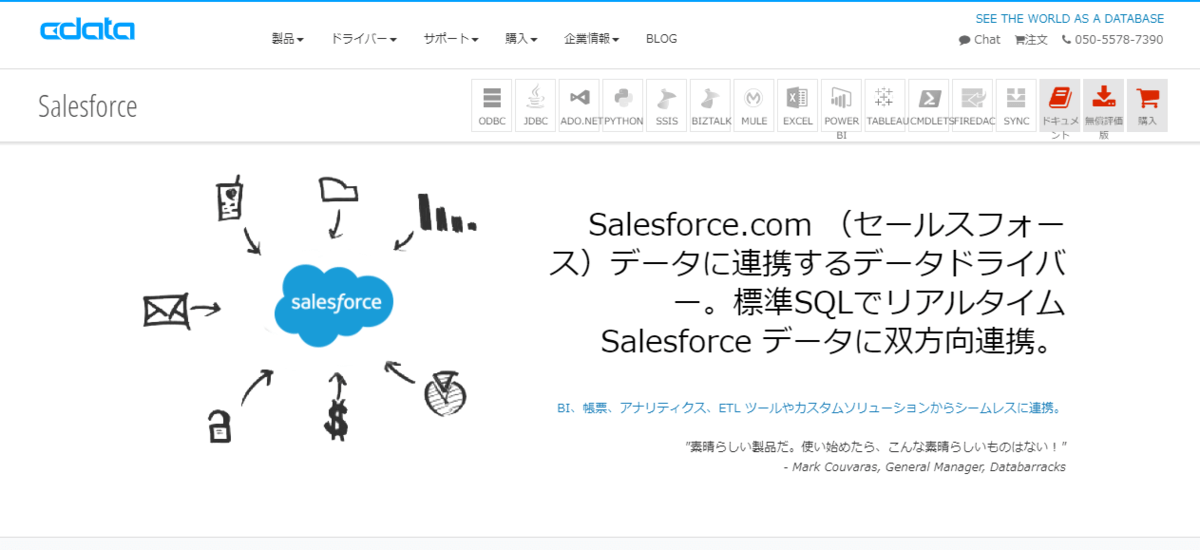Click the SEE THE WORLD AS A DATABASE tagline
This screenshot has width=1200, height=550.
click(1070, 19)
